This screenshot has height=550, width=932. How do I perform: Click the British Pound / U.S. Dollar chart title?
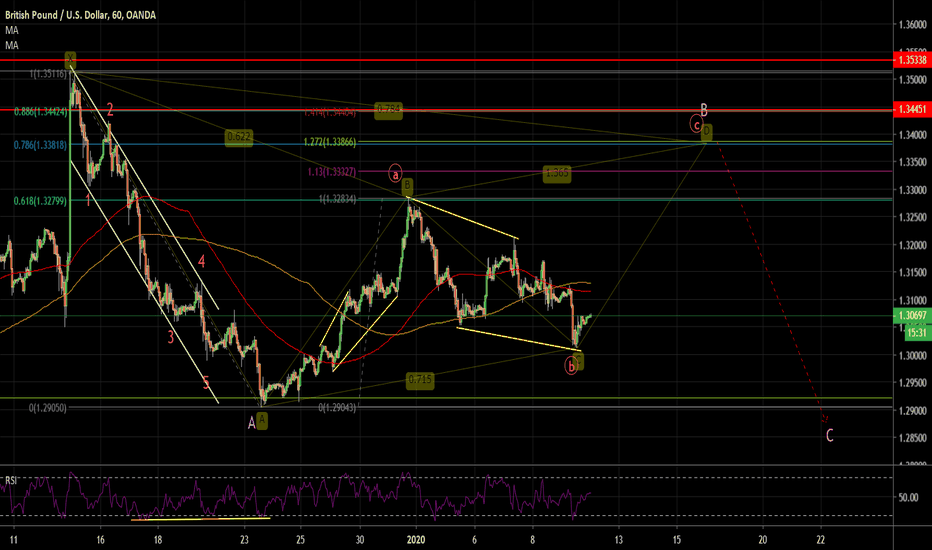point(80,15)
